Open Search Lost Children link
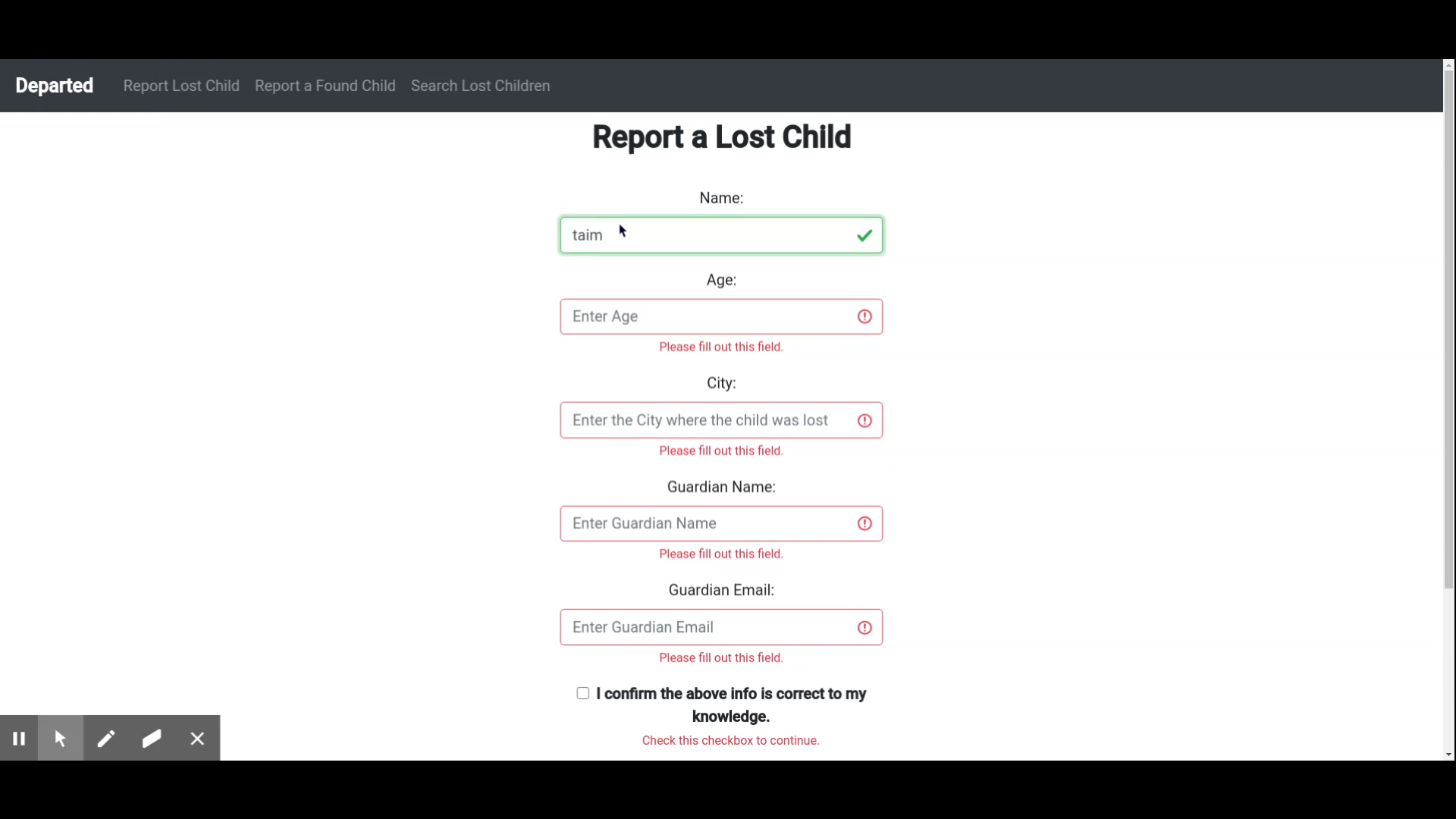The width and height of the screenshot is (1456, 819). pyautogui.click(x=480, y=86)
